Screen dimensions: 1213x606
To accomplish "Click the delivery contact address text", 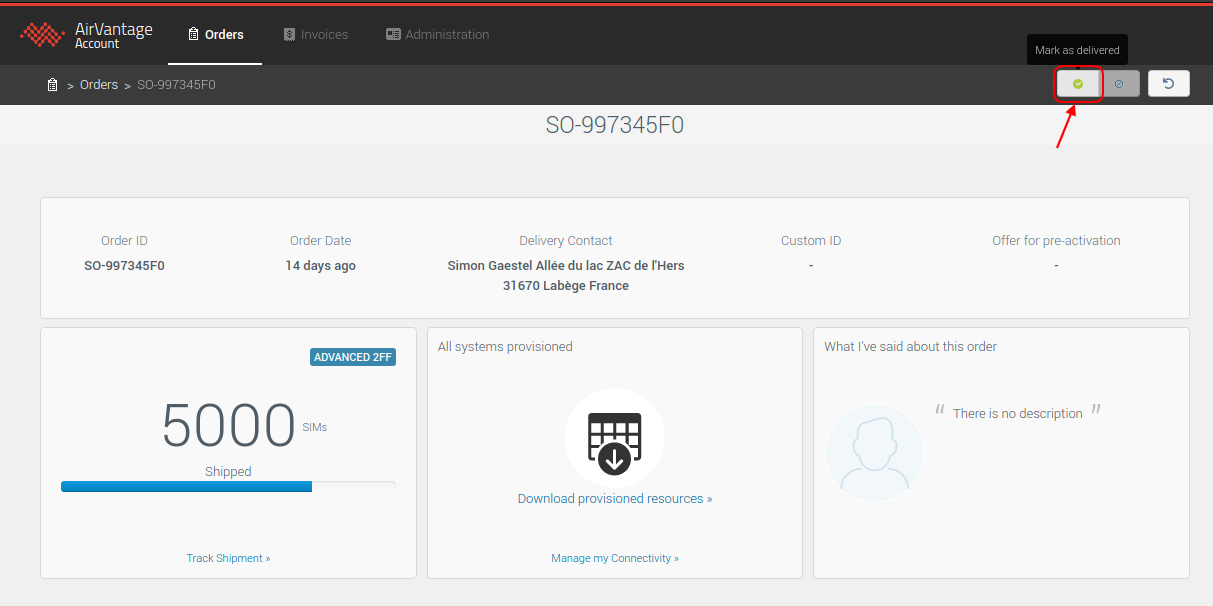I will click(x=565, y=276).
